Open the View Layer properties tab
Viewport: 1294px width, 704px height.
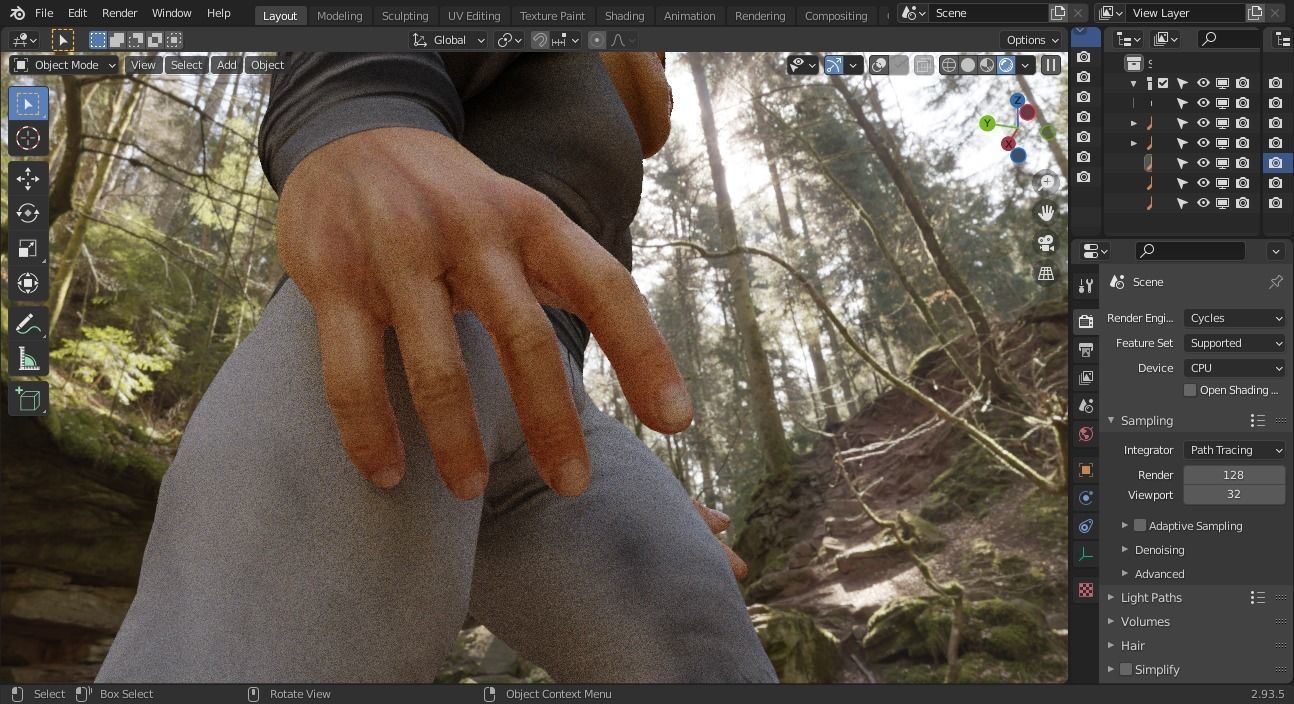click(1086, 377)
